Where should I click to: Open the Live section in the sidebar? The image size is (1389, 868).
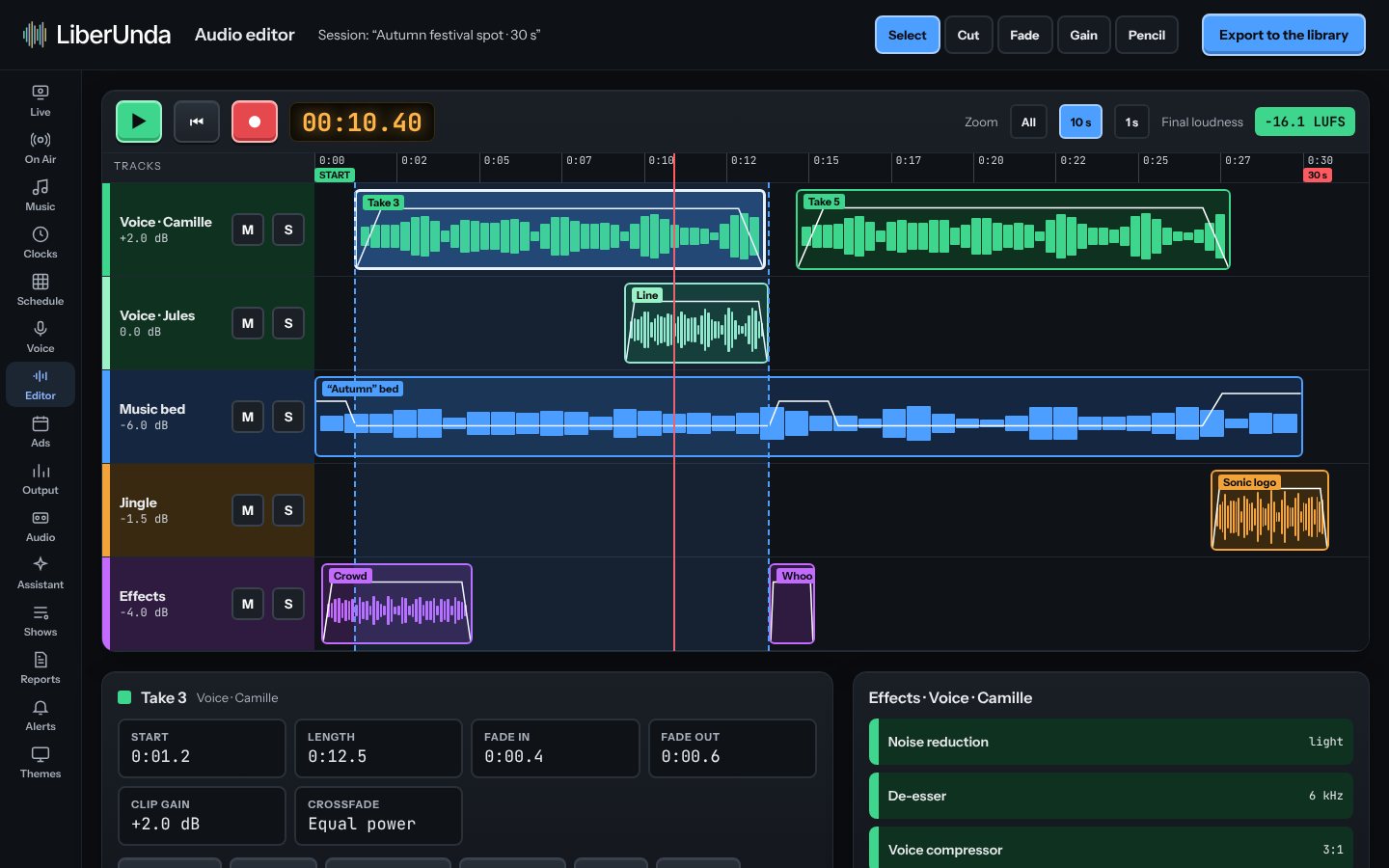(x=41, y=100)
